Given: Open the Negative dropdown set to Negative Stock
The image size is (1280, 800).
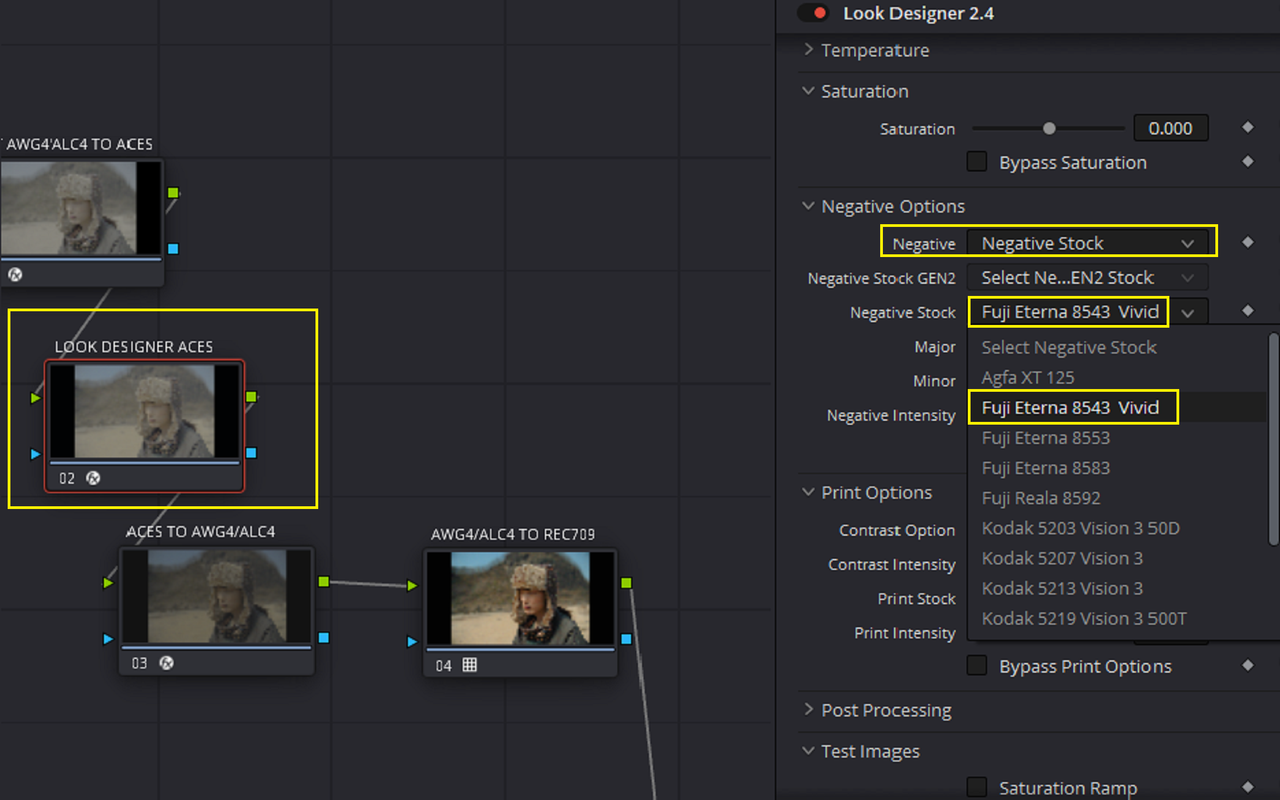Looking at the screenshot, I should click(1087, 243).
